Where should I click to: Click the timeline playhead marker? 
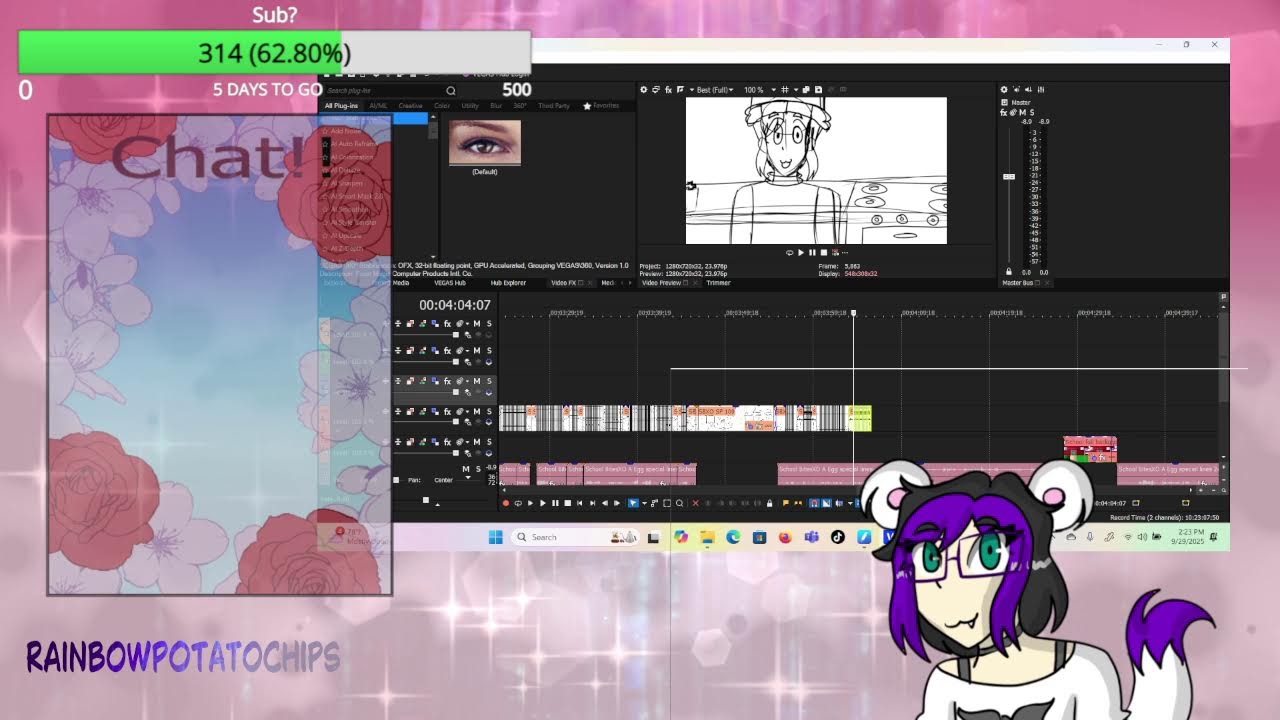853,313
